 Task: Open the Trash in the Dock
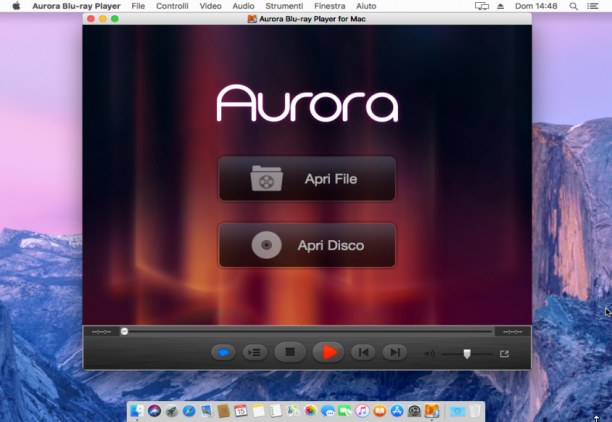point(475,411)
